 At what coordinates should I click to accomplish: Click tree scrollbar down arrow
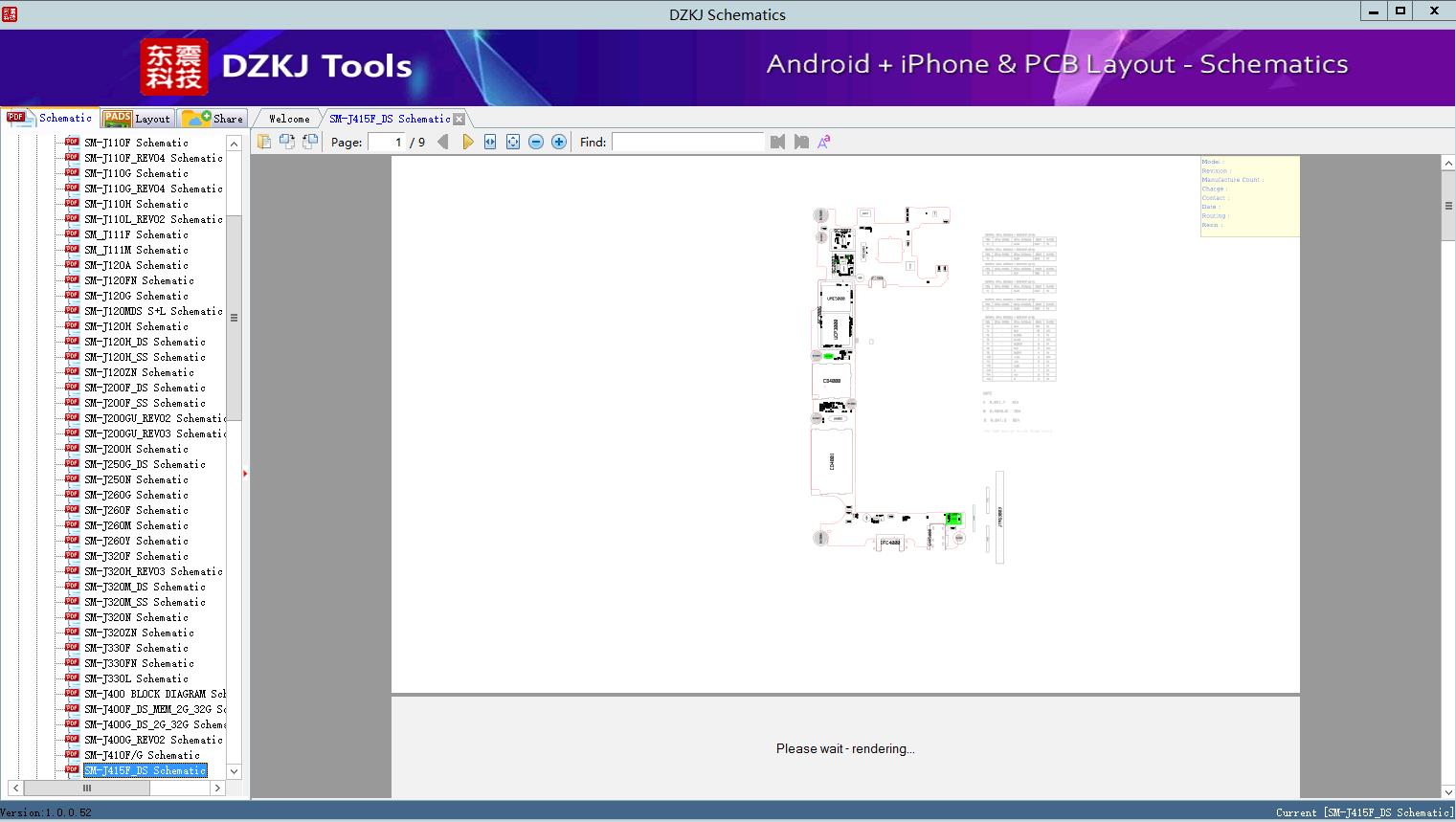(x=235, y=770)
